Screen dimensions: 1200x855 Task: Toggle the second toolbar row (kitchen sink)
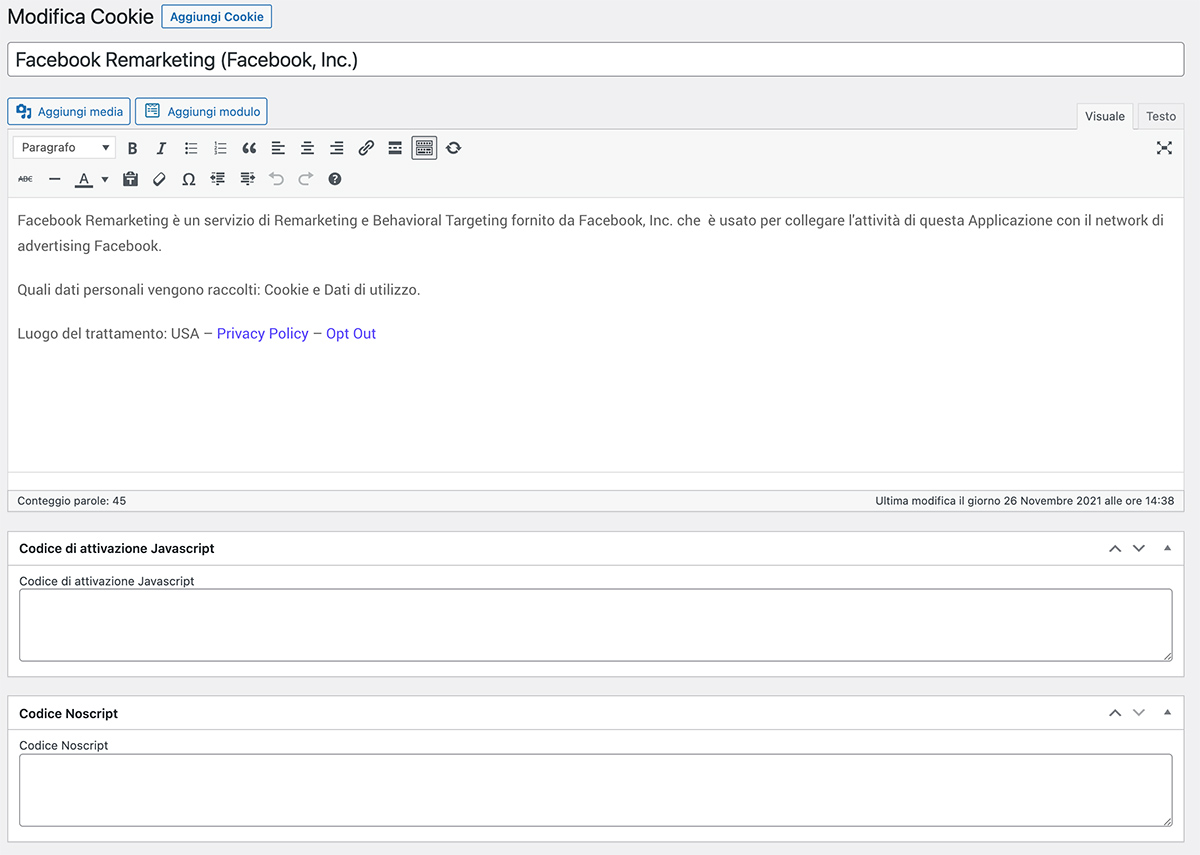coord(424,148)
